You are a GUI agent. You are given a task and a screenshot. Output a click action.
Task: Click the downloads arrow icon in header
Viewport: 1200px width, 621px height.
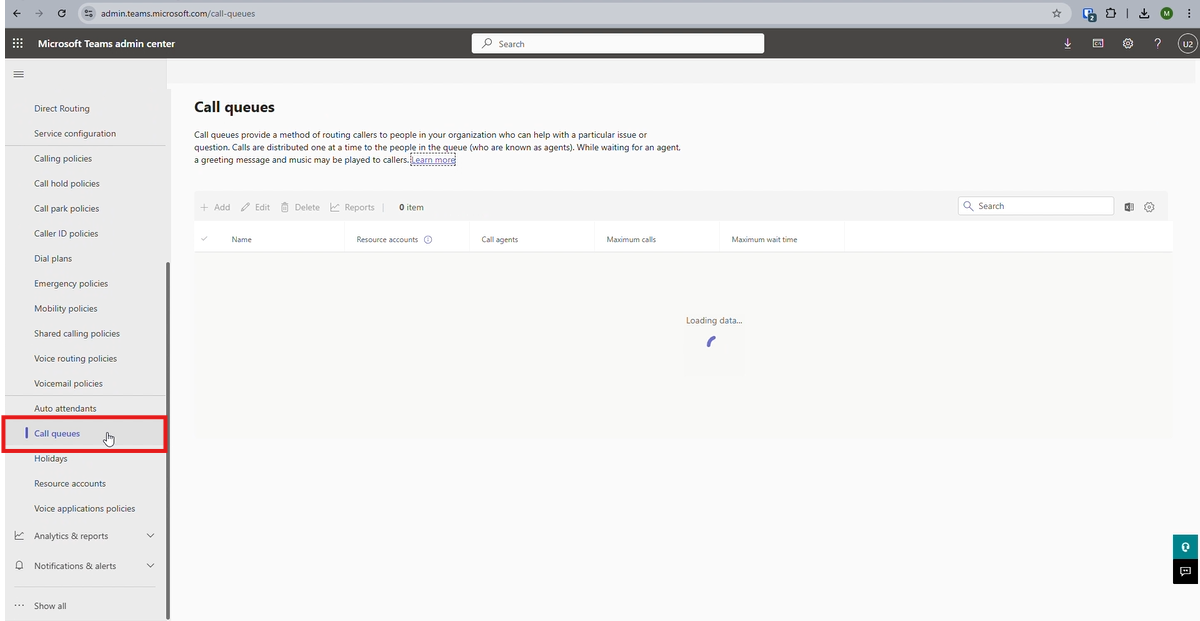[1068, 44]
